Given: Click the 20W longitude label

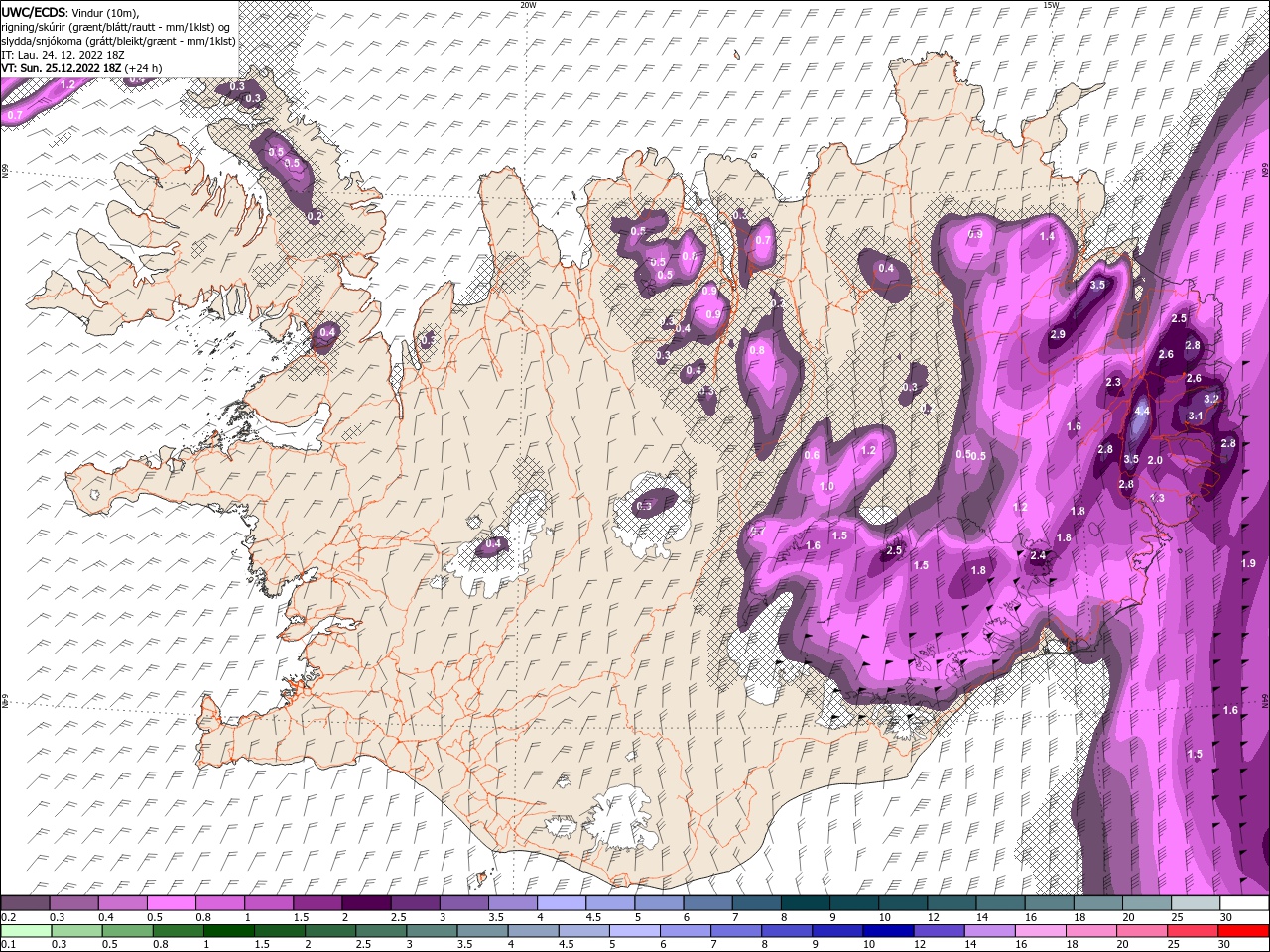Looking at the screenshot, I should pos(528,4).
